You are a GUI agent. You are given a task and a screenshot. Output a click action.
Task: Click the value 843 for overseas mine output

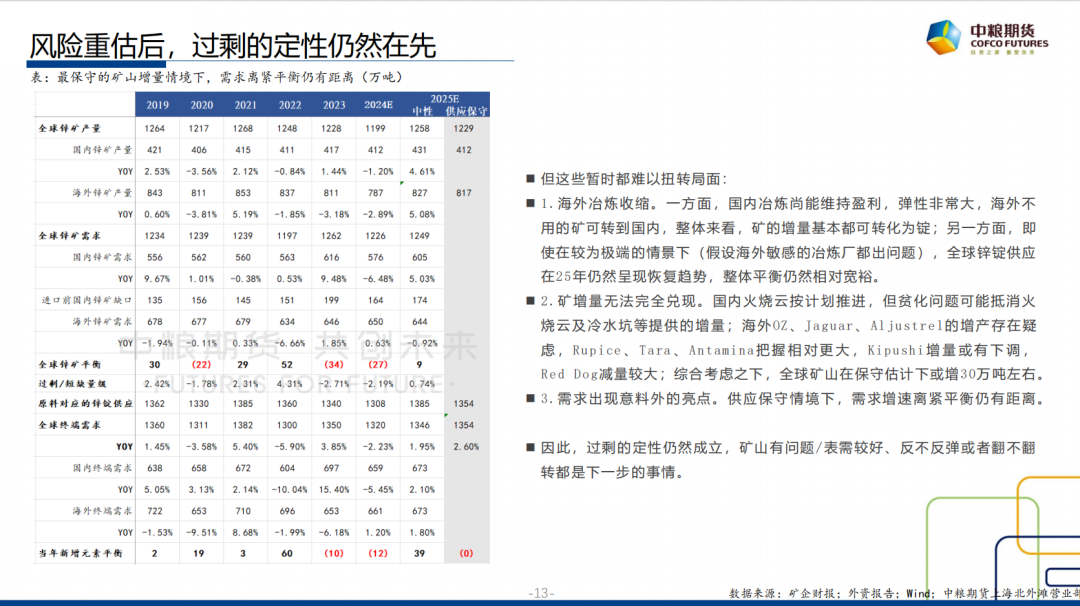(154, 193)
